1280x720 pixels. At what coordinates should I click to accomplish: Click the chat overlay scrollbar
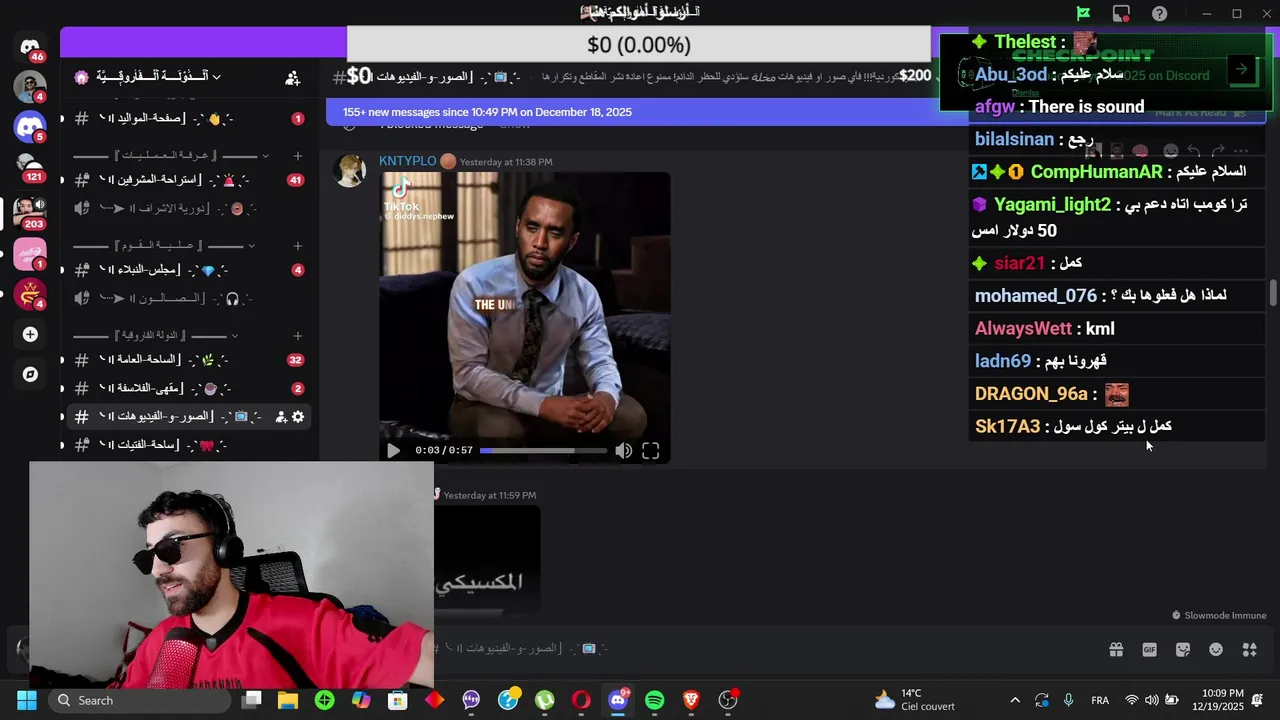click(1273, 293)
